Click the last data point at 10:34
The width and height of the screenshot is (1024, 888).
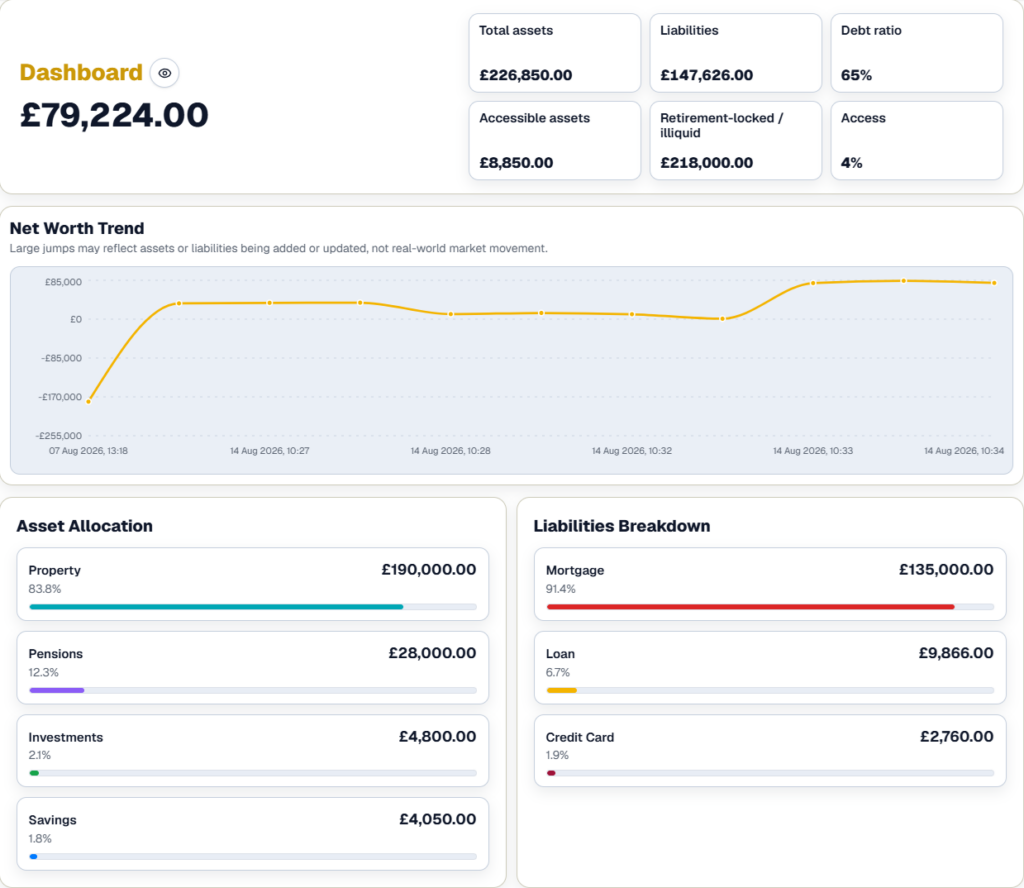994,283
